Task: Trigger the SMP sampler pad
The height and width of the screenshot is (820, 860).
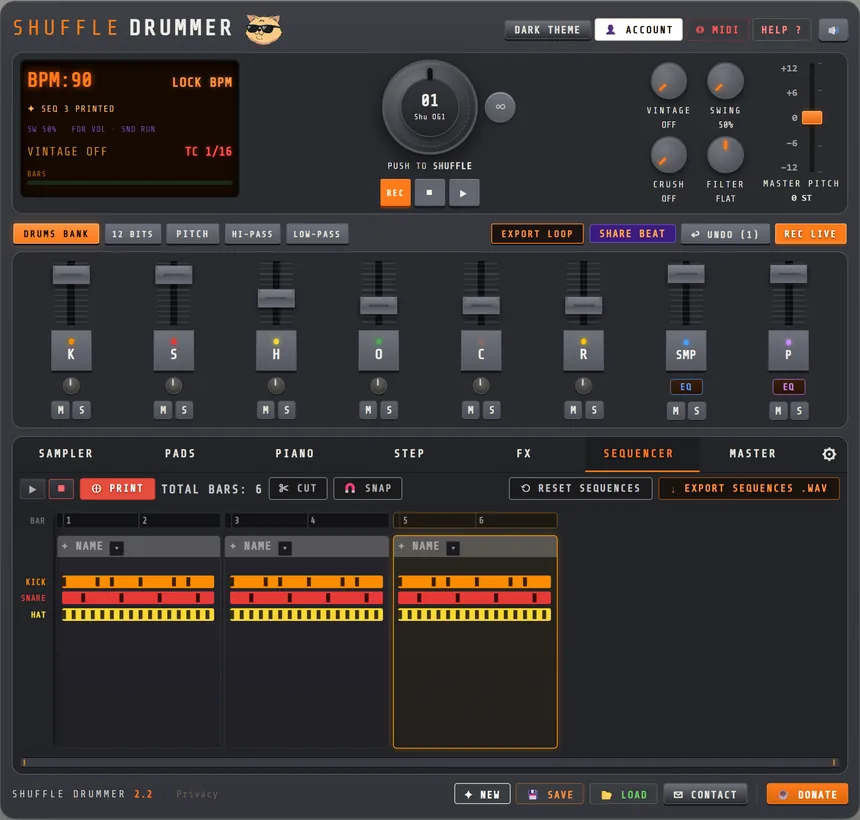Action: 686,350
